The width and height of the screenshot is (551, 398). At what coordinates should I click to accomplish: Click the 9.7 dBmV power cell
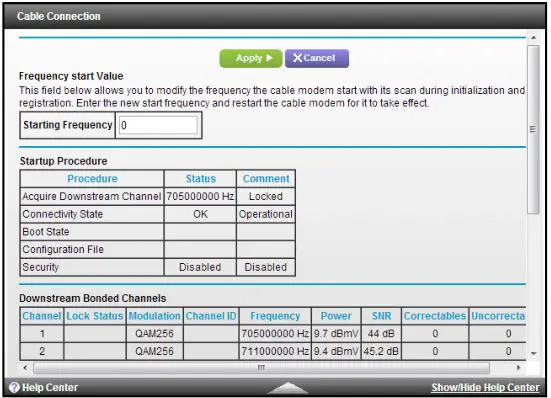336,334
